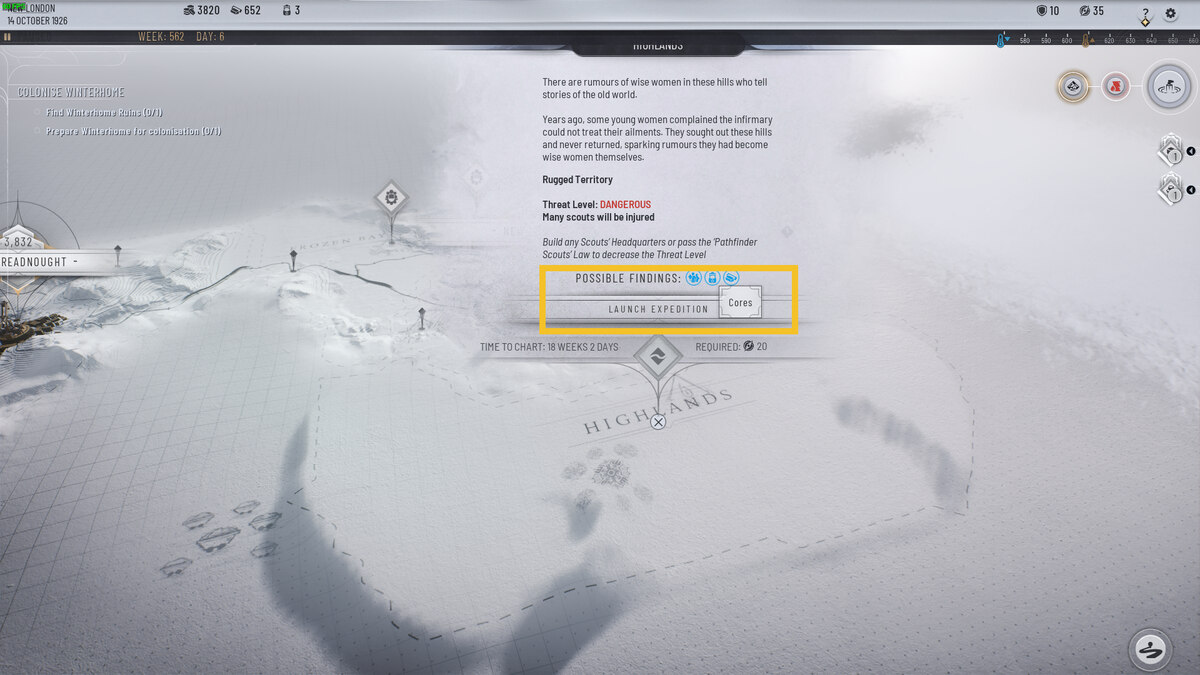Image resolution: width=1200 pixels, height=675 pixels.
Task: Click the Highlands panel header title
Action: tap(658, 46)
